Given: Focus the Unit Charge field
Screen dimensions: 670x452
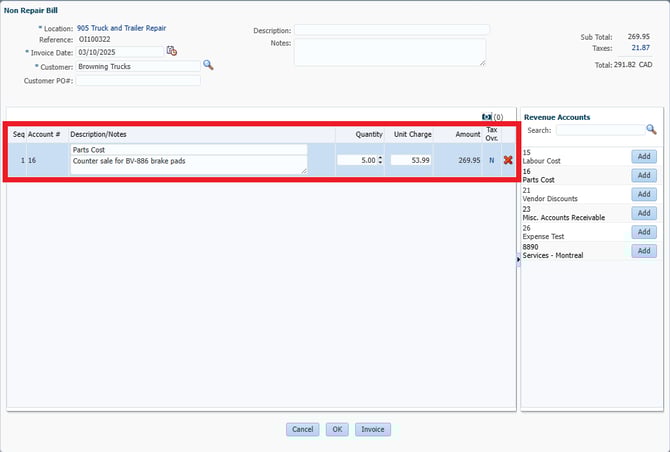Looking at the screenshot, I should point(411,160).
